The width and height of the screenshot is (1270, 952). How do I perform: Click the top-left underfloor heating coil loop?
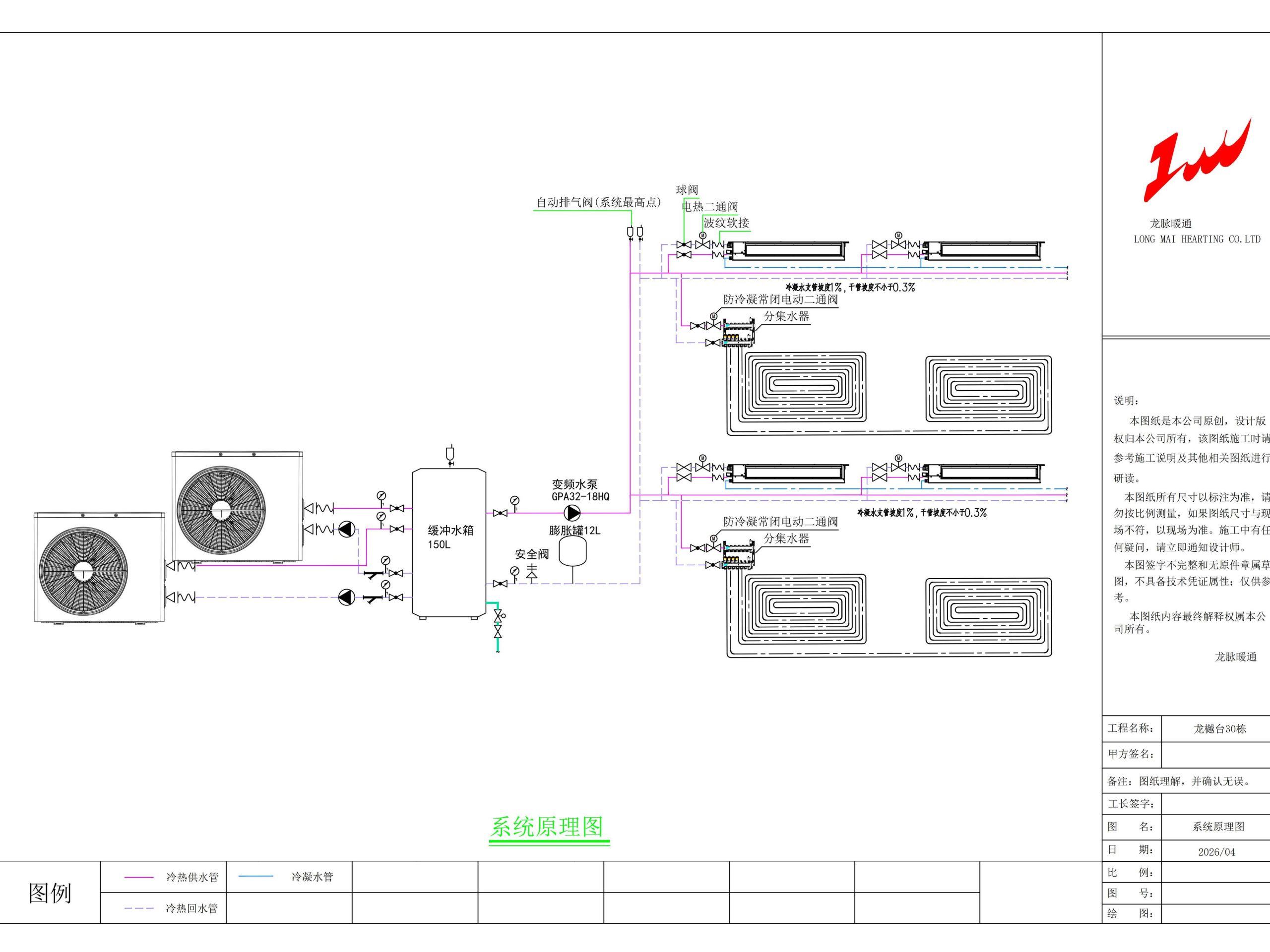(804, 386)
